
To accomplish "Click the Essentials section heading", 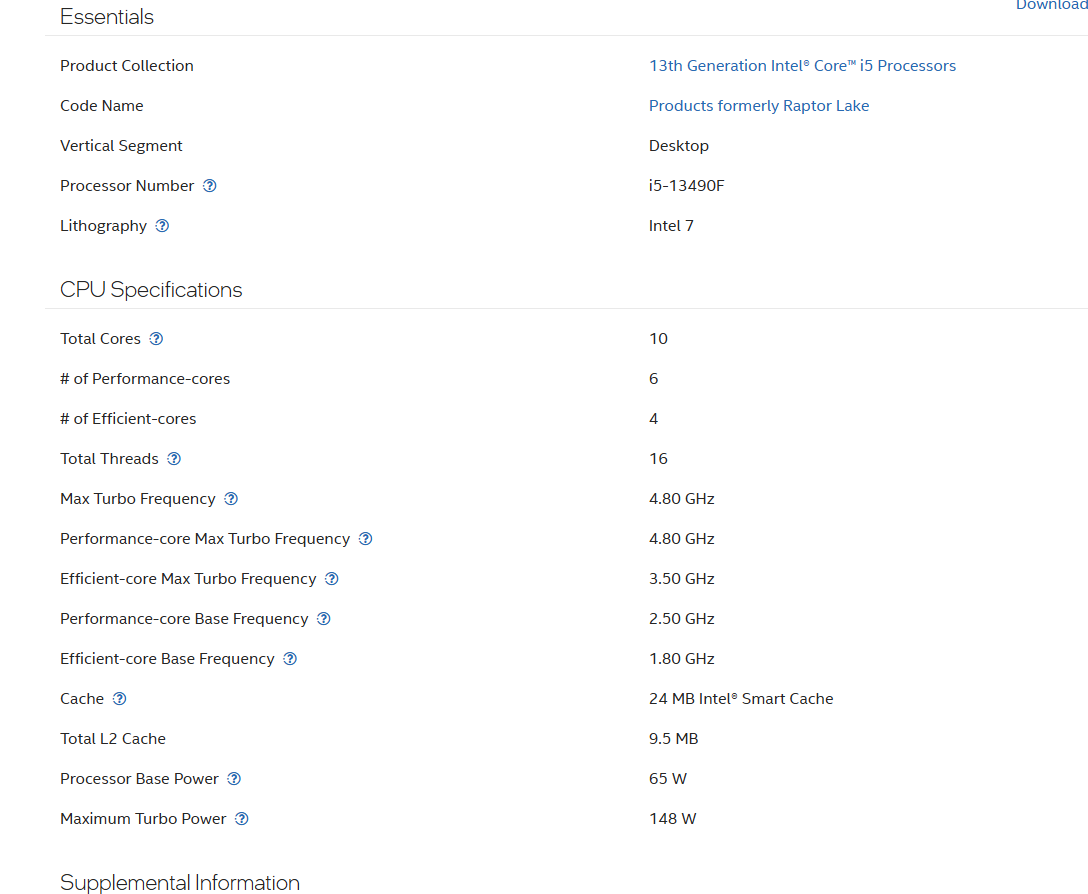I will 107,17.
